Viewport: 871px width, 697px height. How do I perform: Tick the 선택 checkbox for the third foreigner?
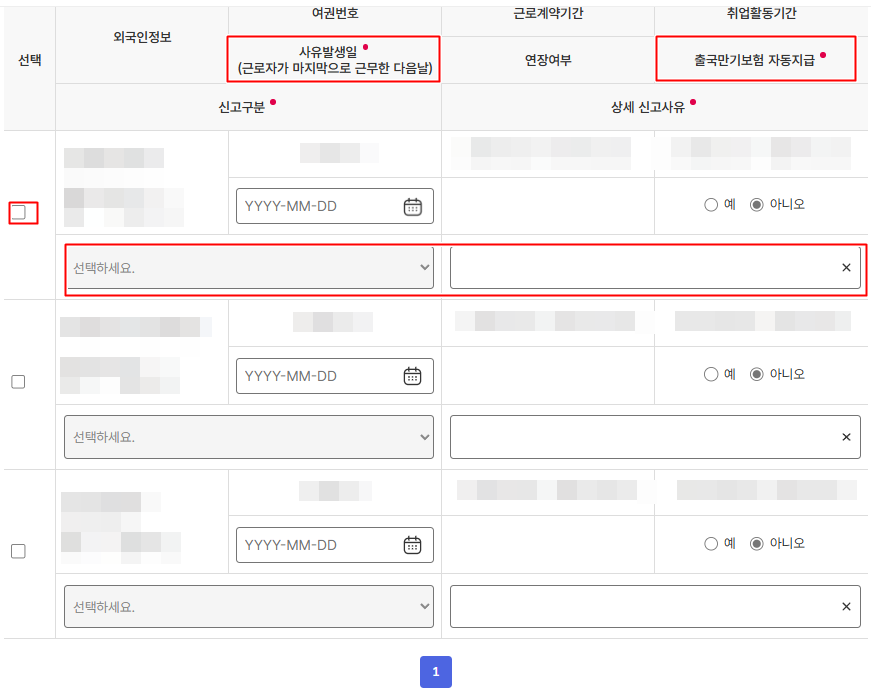coord(18,551)
